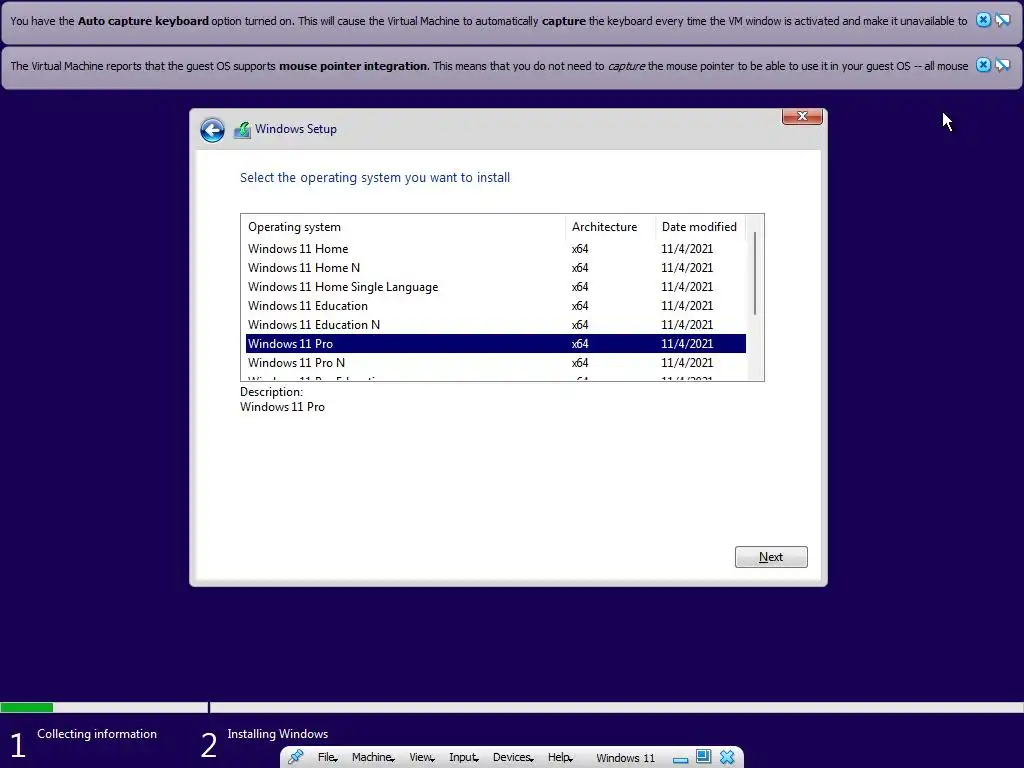This screenshot has width=1024, height=768.
Task: Select the highlighted Windows 11 Pro row
Action: [x=496, y=344]
